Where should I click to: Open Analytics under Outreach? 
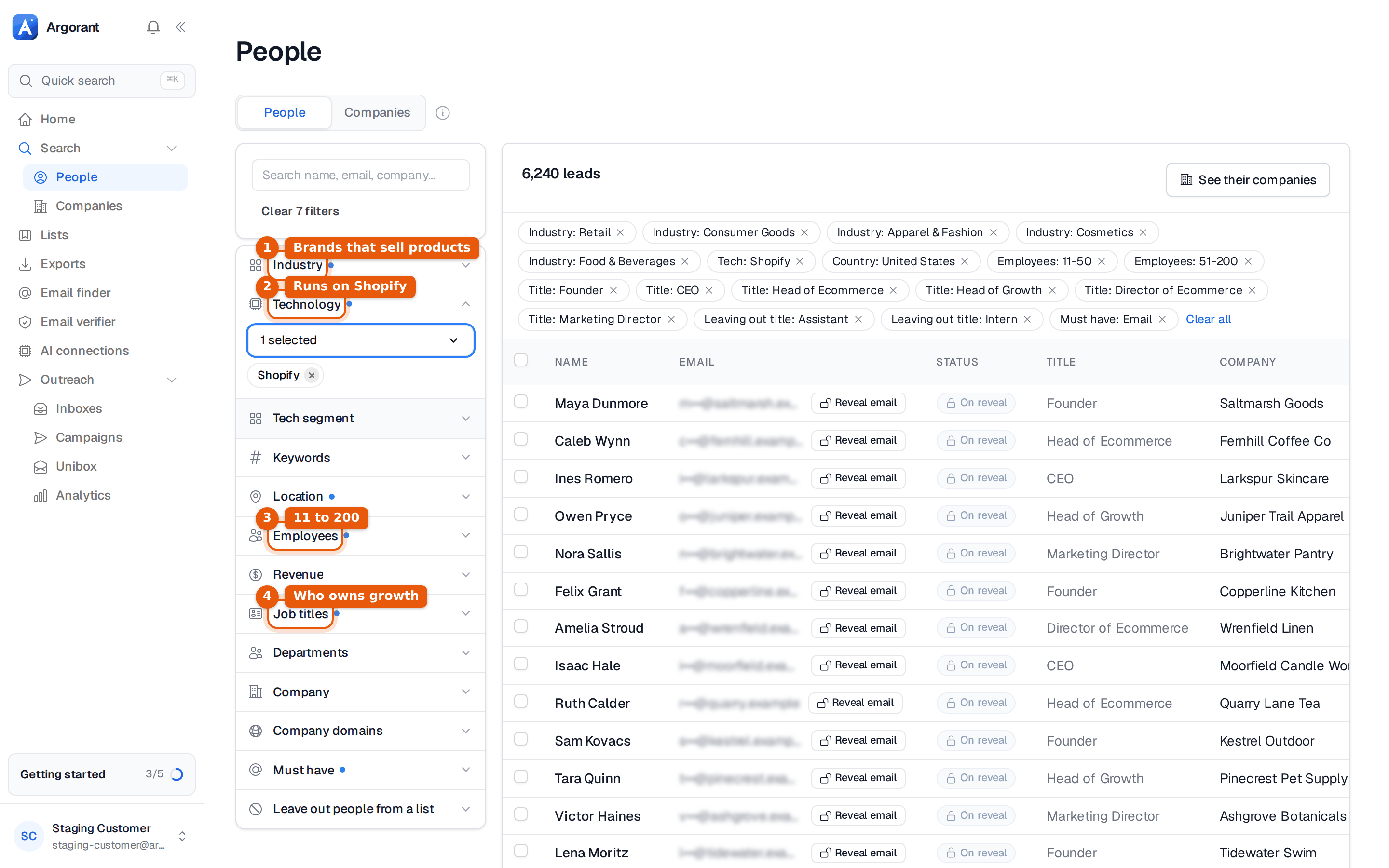pos(106,495)
